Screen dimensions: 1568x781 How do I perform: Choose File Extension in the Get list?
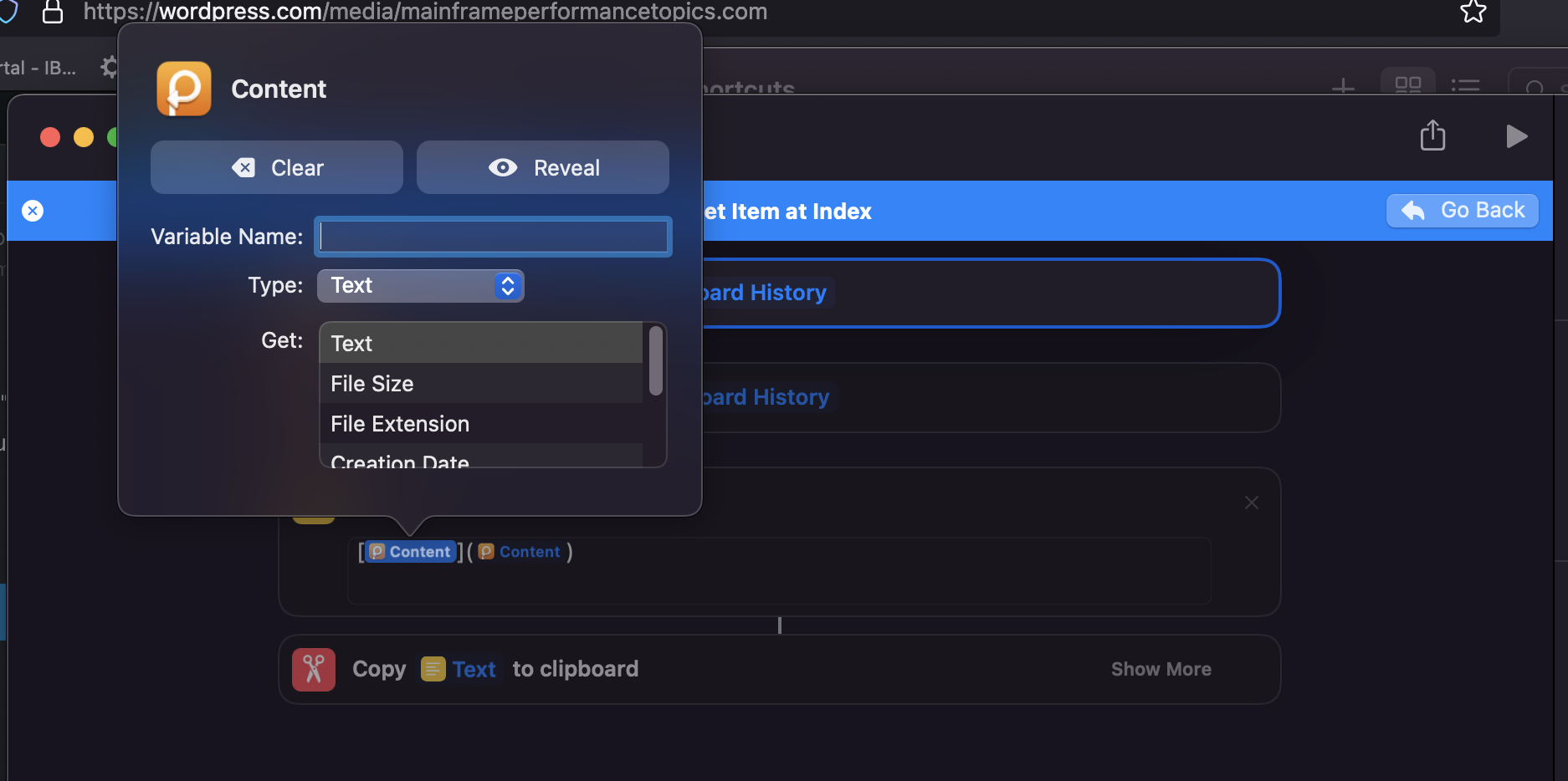pyautogui.click(x=481, y=424)
